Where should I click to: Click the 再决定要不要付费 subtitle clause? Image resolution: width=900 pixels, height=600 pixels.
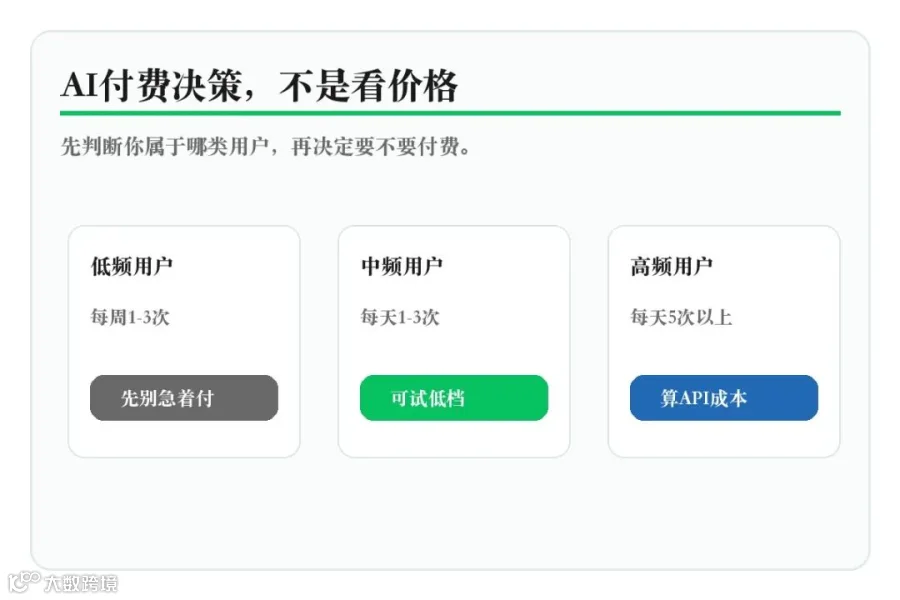pos(377,146)
